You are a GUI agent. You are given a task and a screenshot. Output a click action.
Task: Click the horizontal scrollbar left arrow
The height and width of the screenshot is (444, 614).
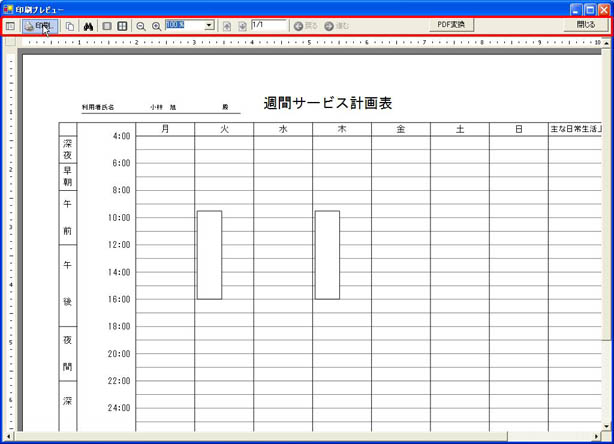(9, 436)
